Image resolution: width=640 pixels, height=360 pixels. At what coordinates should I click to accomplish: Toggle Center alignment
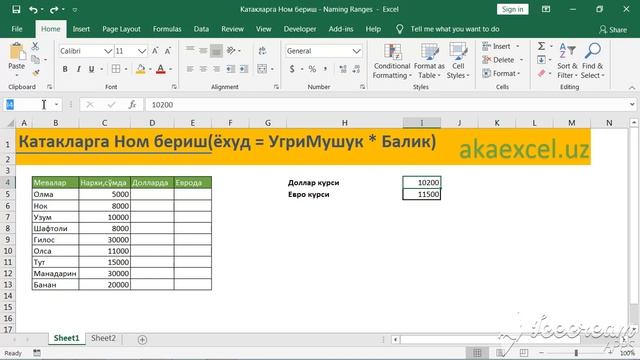click(203, 69)
